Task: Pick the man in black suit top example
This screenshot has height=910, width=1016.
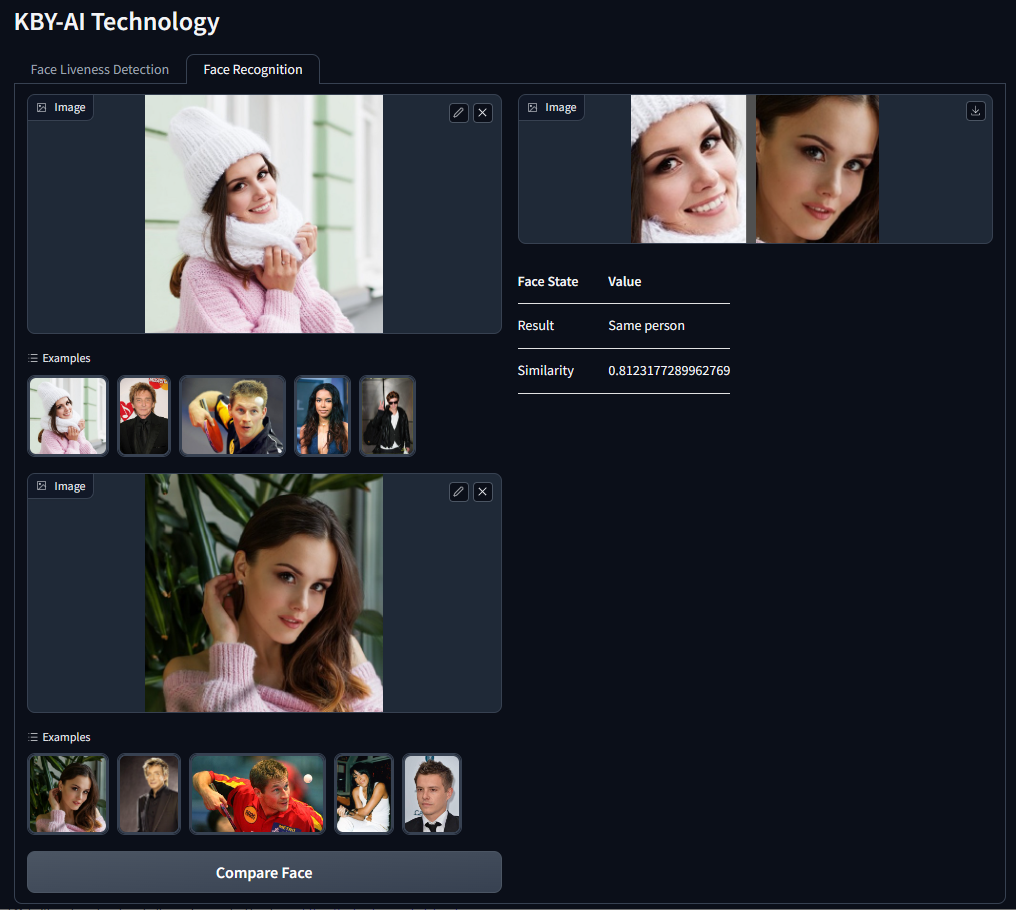Action: [144, 416]
